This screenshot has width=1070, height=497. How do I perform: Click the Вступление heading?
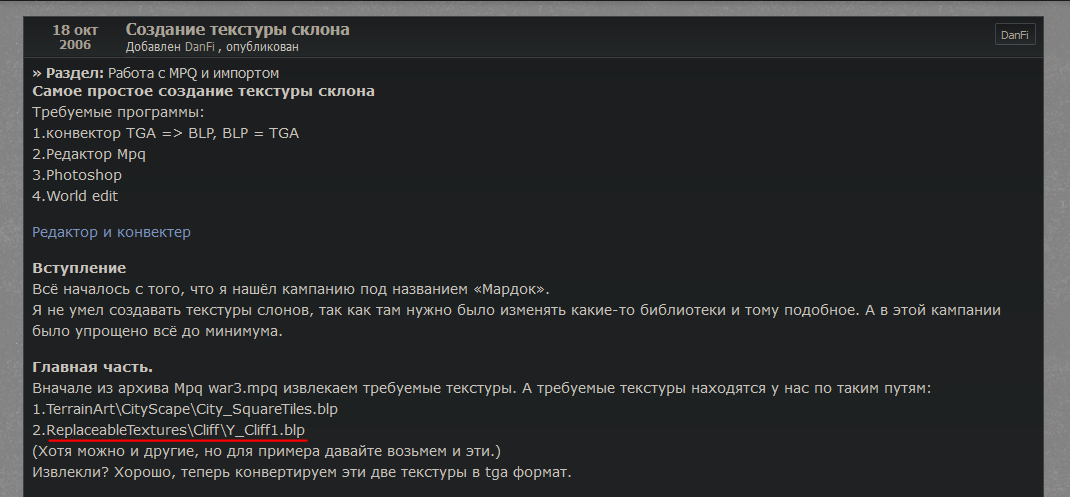79,268
